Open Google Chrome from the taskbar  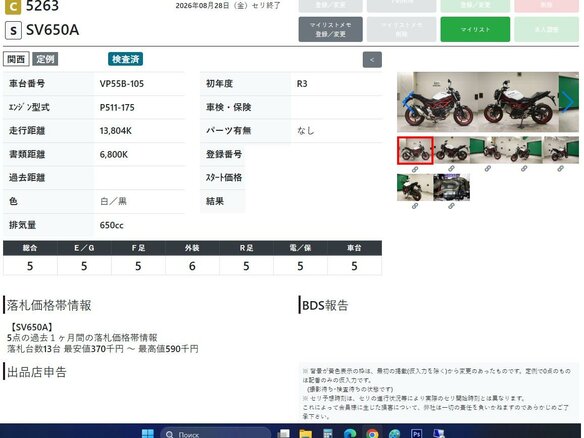pyautogui.click(x=372, y=434)
